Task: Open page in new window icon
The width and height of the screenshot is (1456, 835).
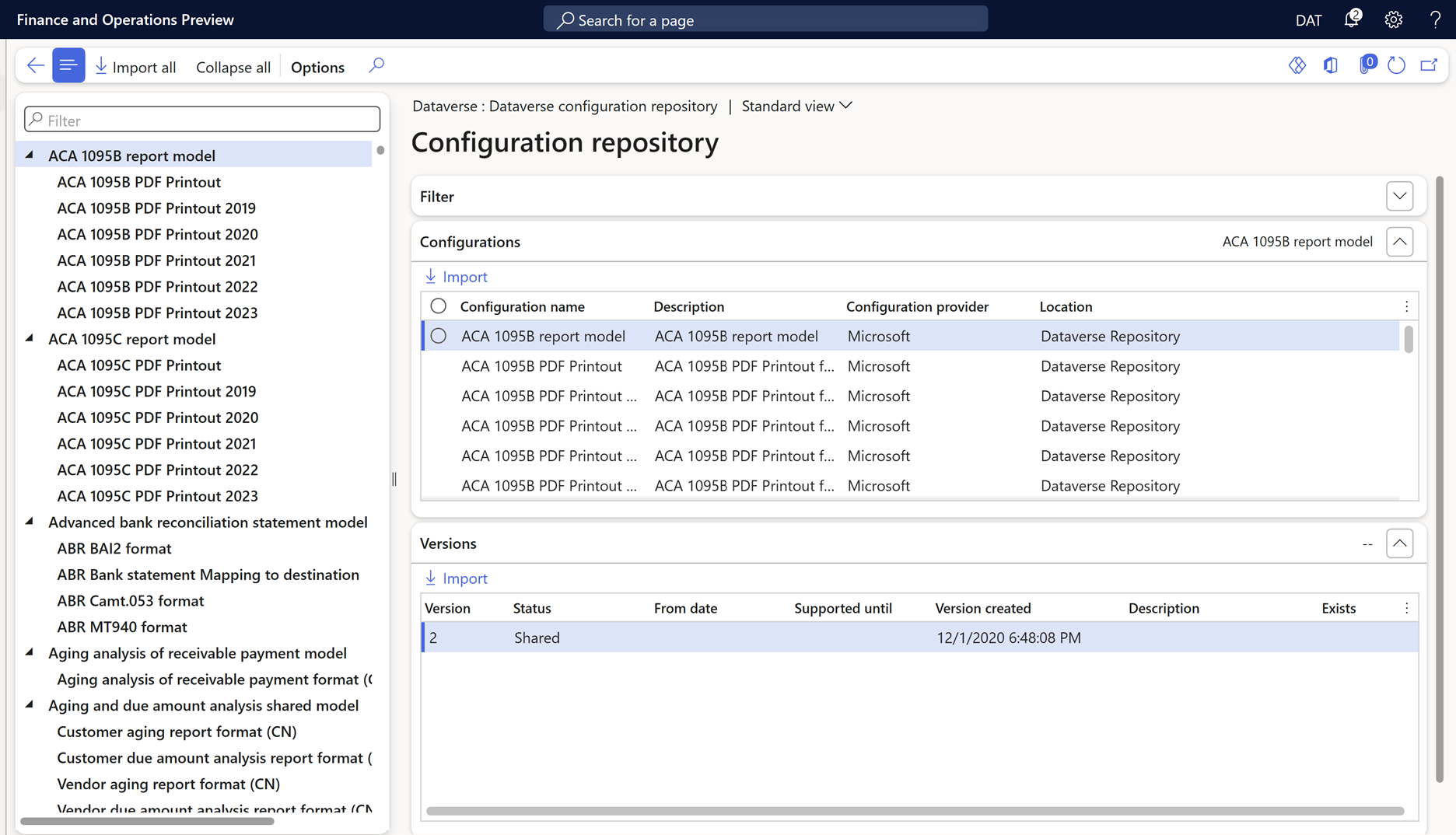Action: (x=1429, y=66)
